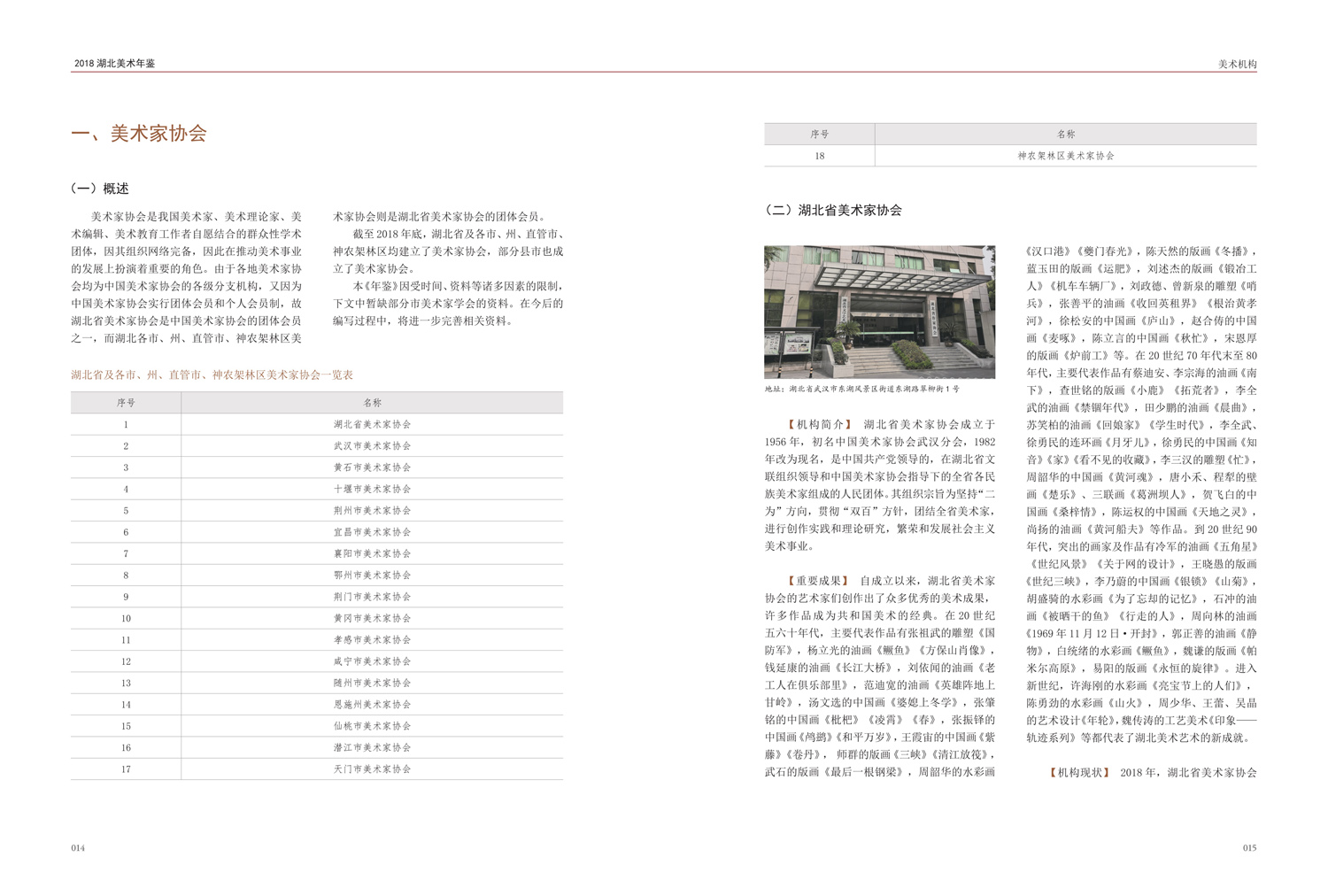Select the "名称" header in the right-page table
Image resolution: width=1328 pixels, height=896 pixels.
[x=1066, y=135]
